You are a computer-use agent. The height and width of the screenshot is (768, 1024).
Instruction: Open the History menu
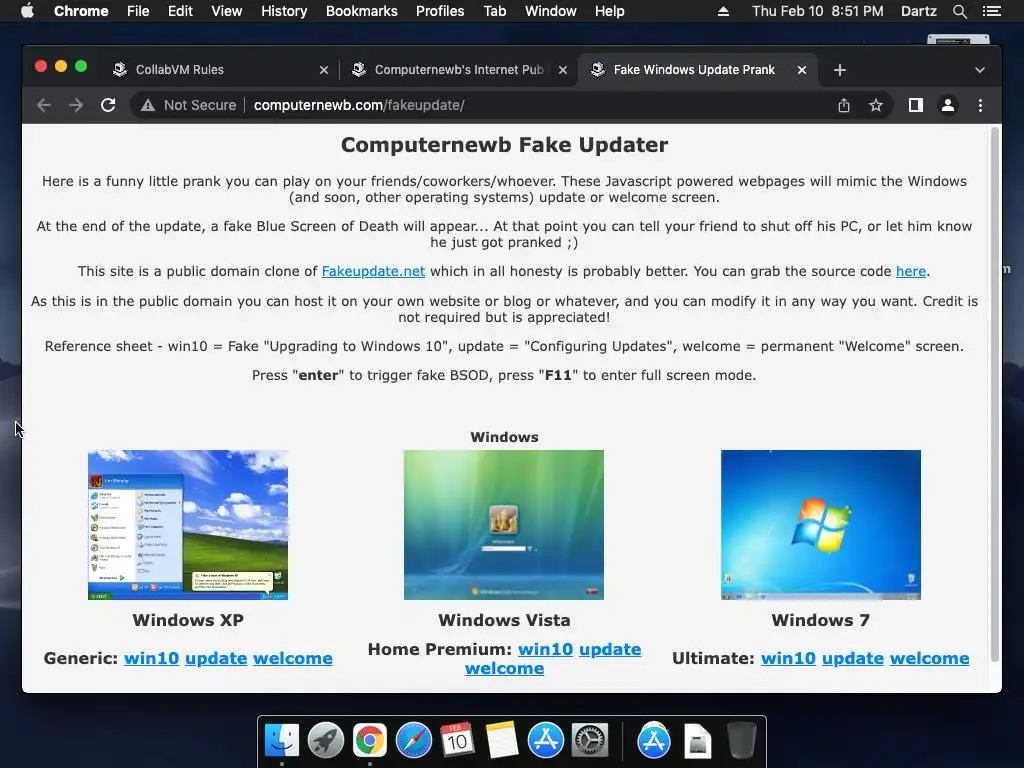tap(284, 11)
